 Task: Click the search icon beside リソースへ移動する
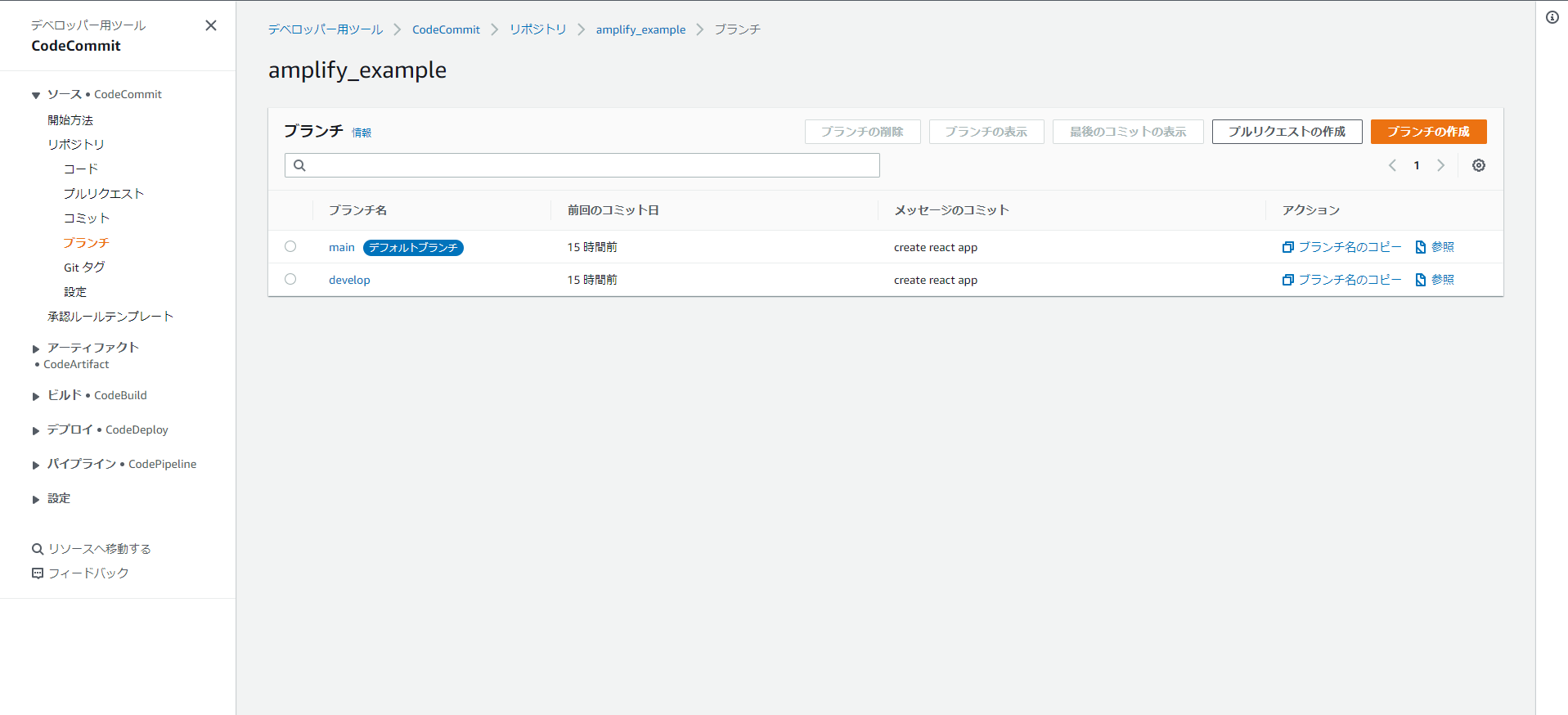pyautogui.click(x=38, y=549)
